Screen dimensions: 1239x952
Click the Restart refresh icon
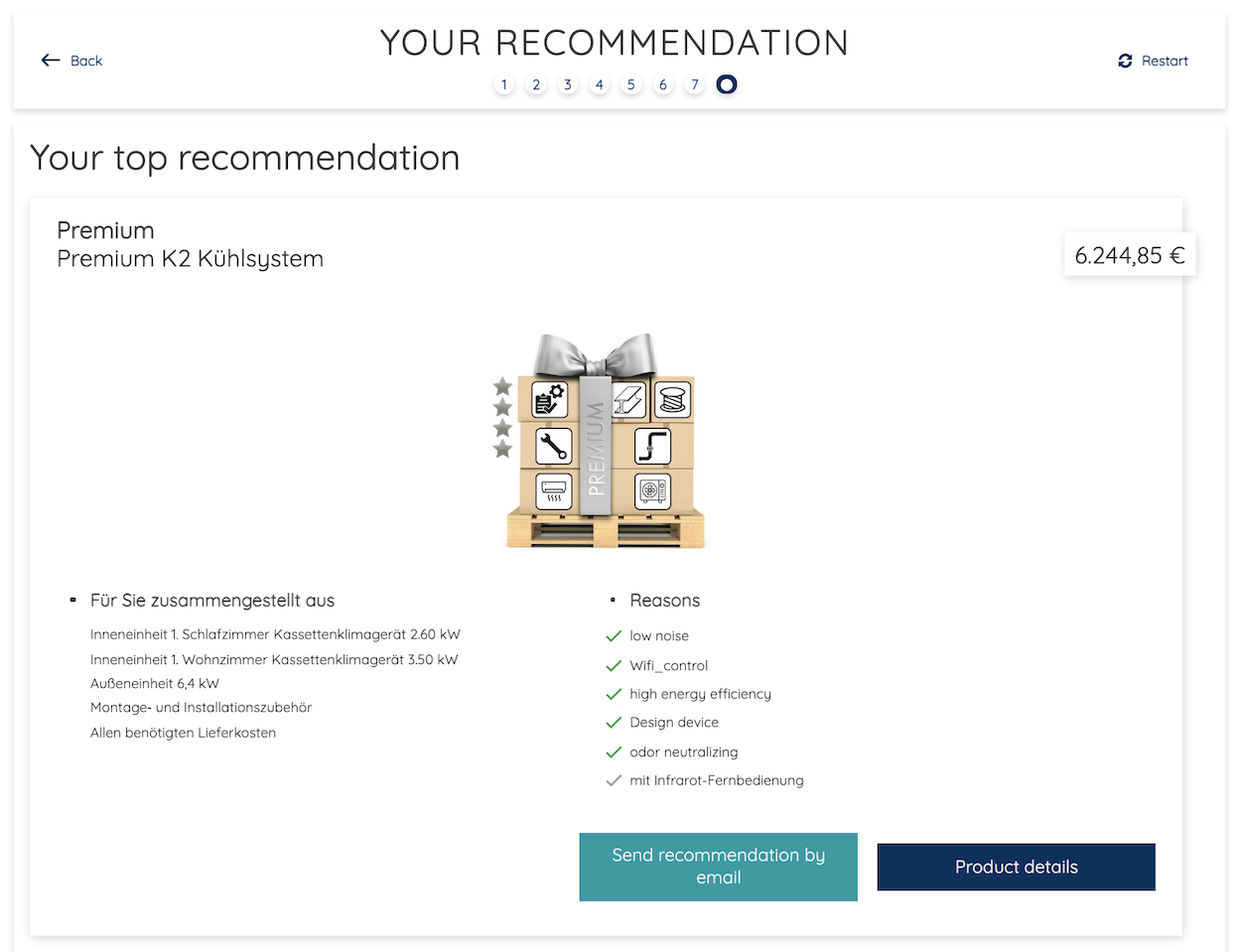1125,61
